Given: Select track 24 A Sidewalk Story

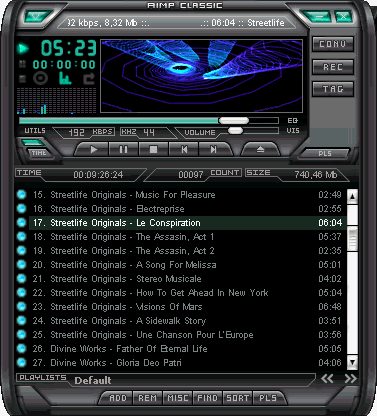Looking at the screenshot, I should click(x=188, y=321).
